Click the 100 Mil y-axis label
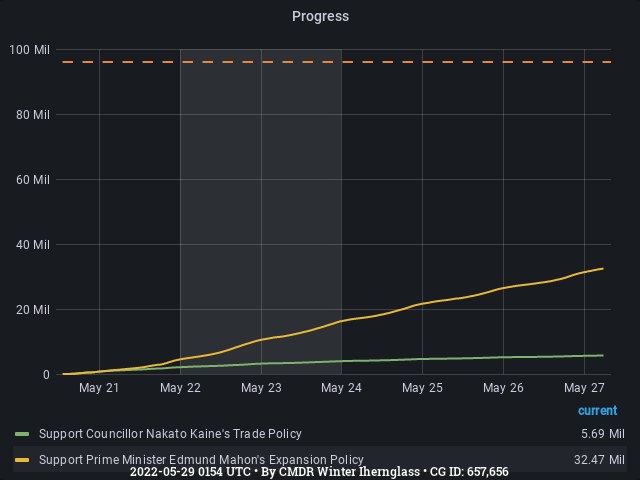 pos(29,50)
